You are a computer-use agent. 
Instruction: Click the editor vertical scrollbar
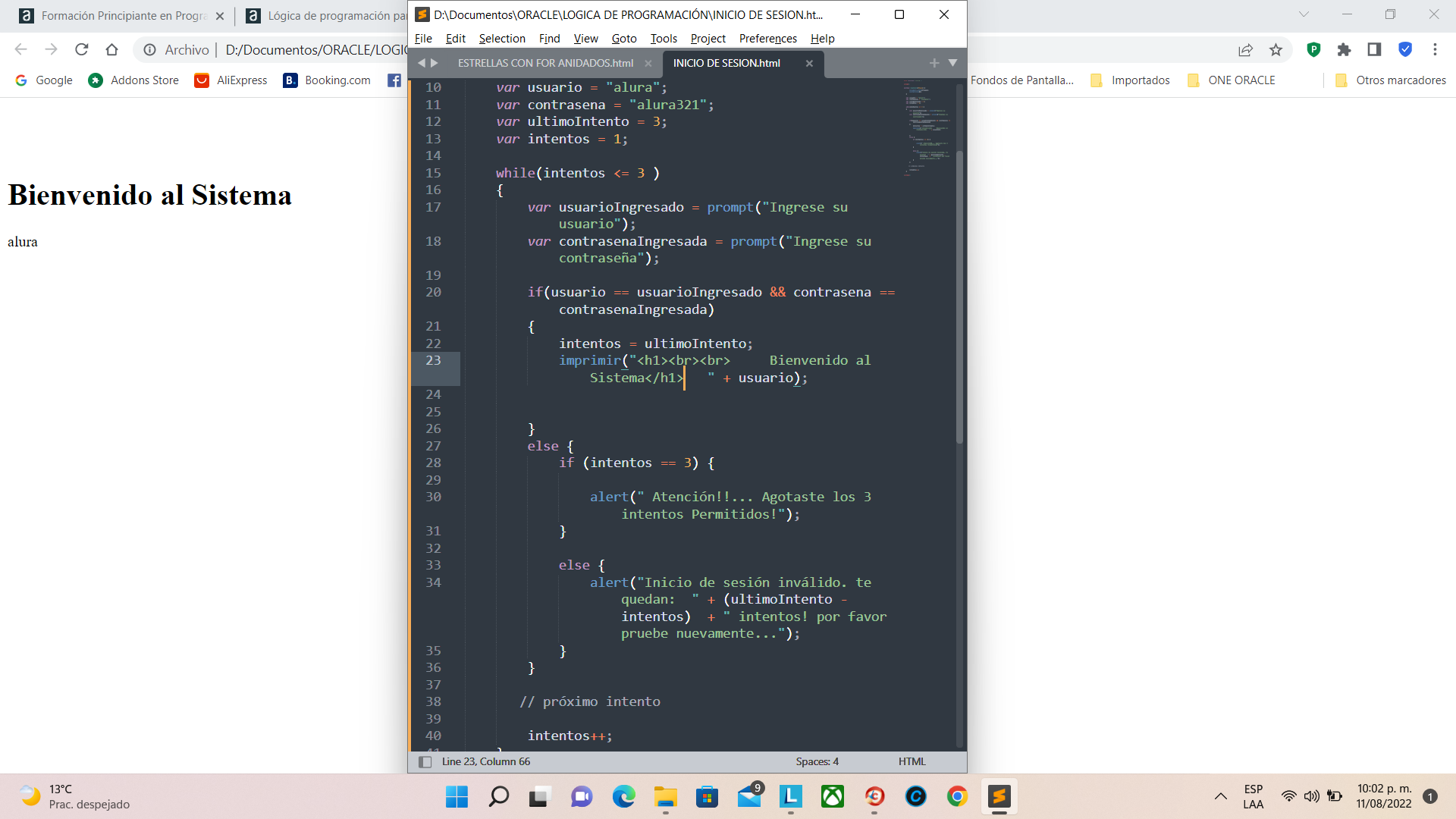point(959,296)
